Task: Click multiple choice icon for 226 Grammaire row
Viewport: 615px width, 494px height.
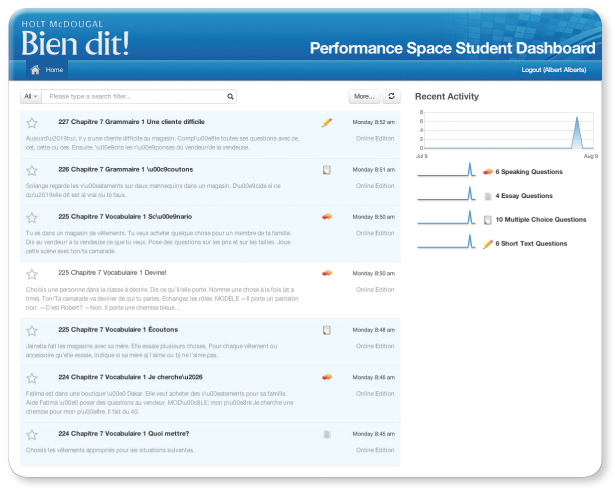Action: 327,170
